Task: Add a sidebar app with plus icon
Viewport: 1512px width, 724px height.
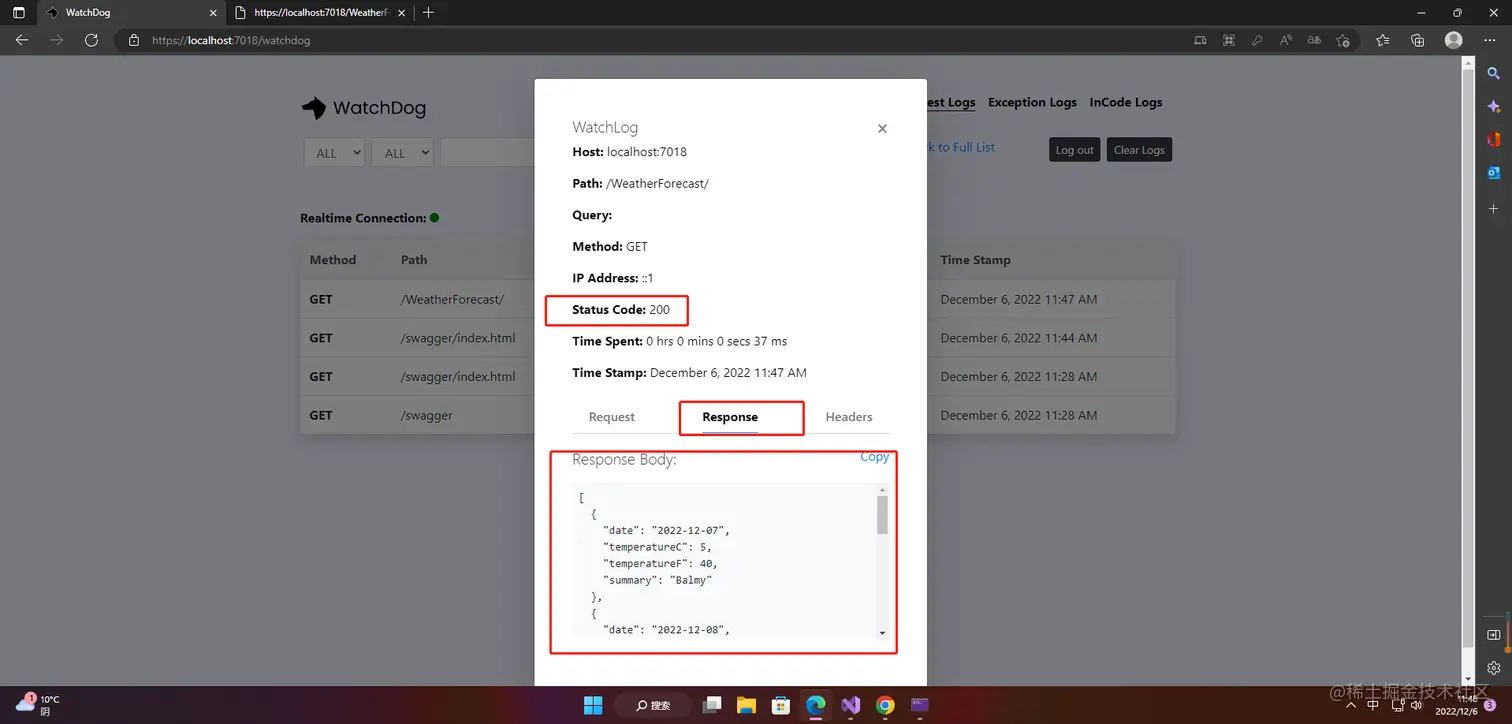Action: tap(1493, 209)
